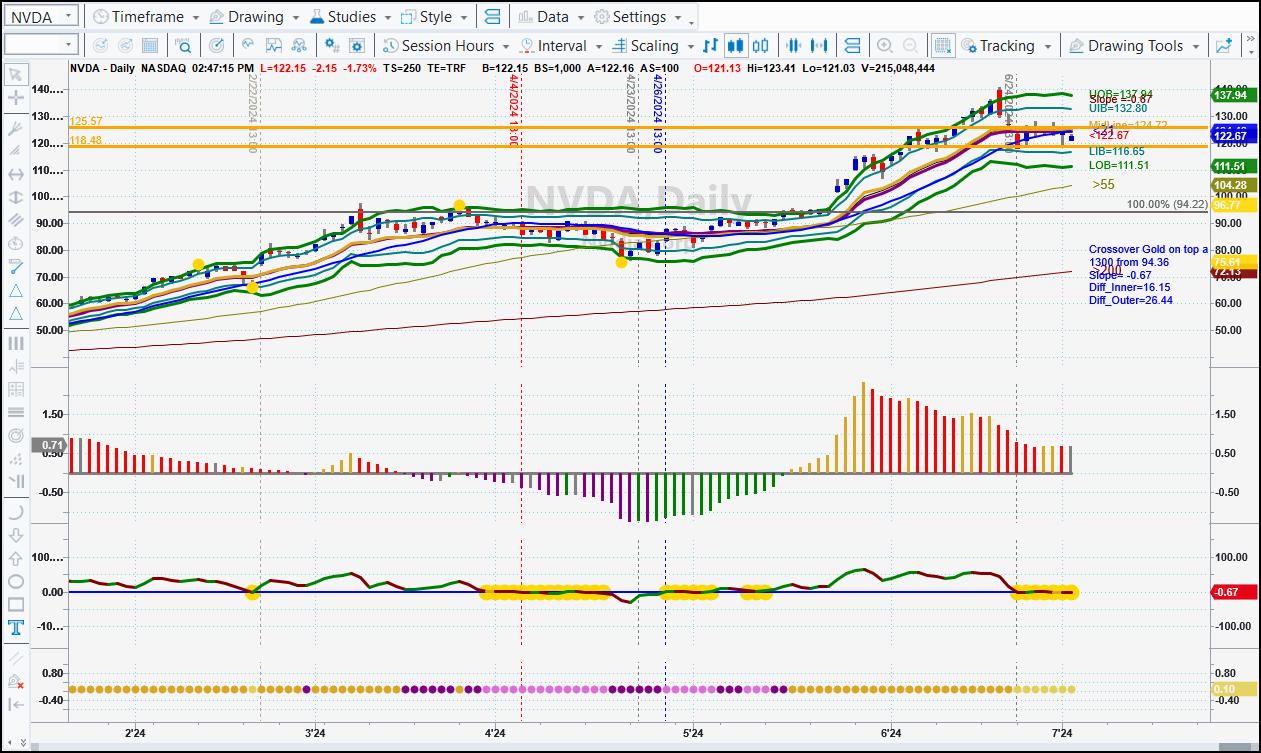Image resolution: width=1261 pixels, height=753 pixels.
Task: Click the zoom out magnifier icon
Action: coord(911,45)
